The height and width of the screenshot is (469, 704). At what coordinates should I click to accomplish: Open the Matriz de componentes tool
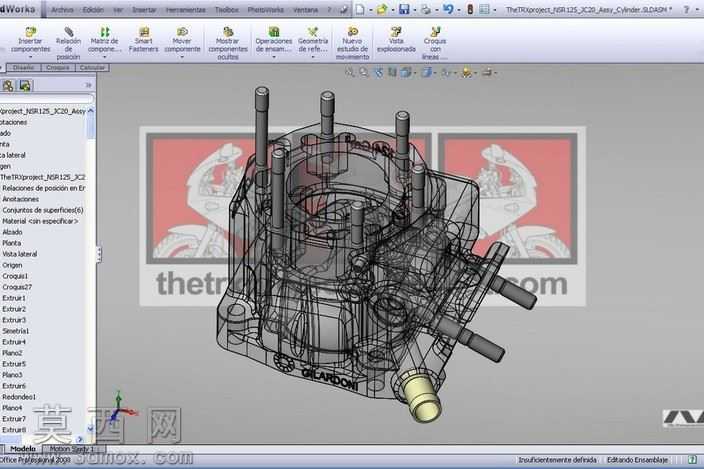104,40
